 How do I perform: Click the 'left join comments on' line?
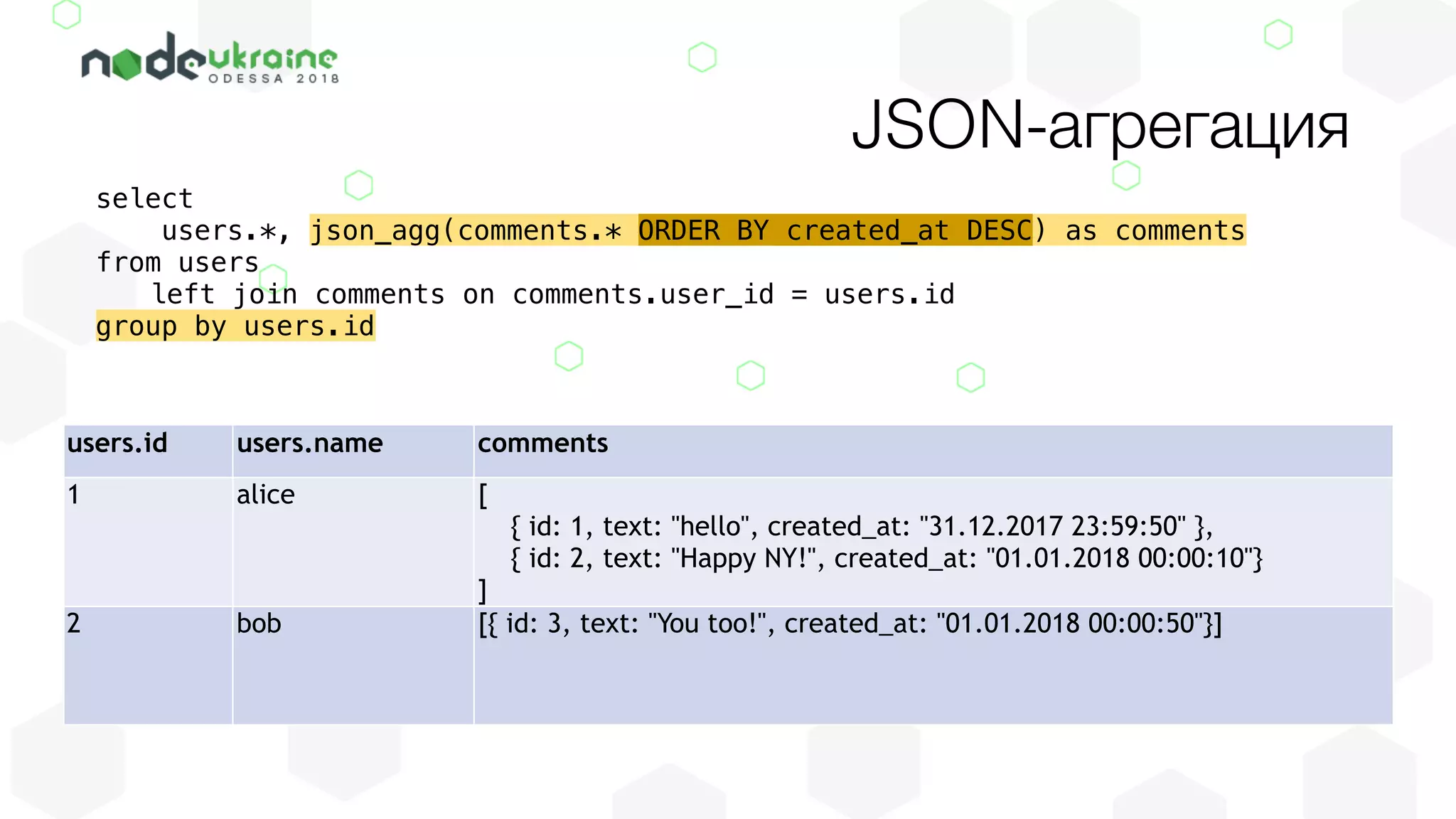(553, 294)
